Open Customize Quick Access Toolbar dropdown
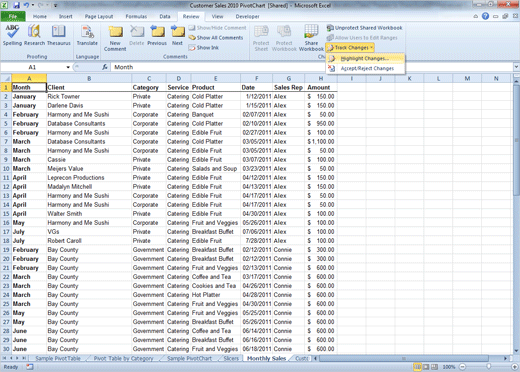This screenshot has width=520, height=372. pos(56,6)
